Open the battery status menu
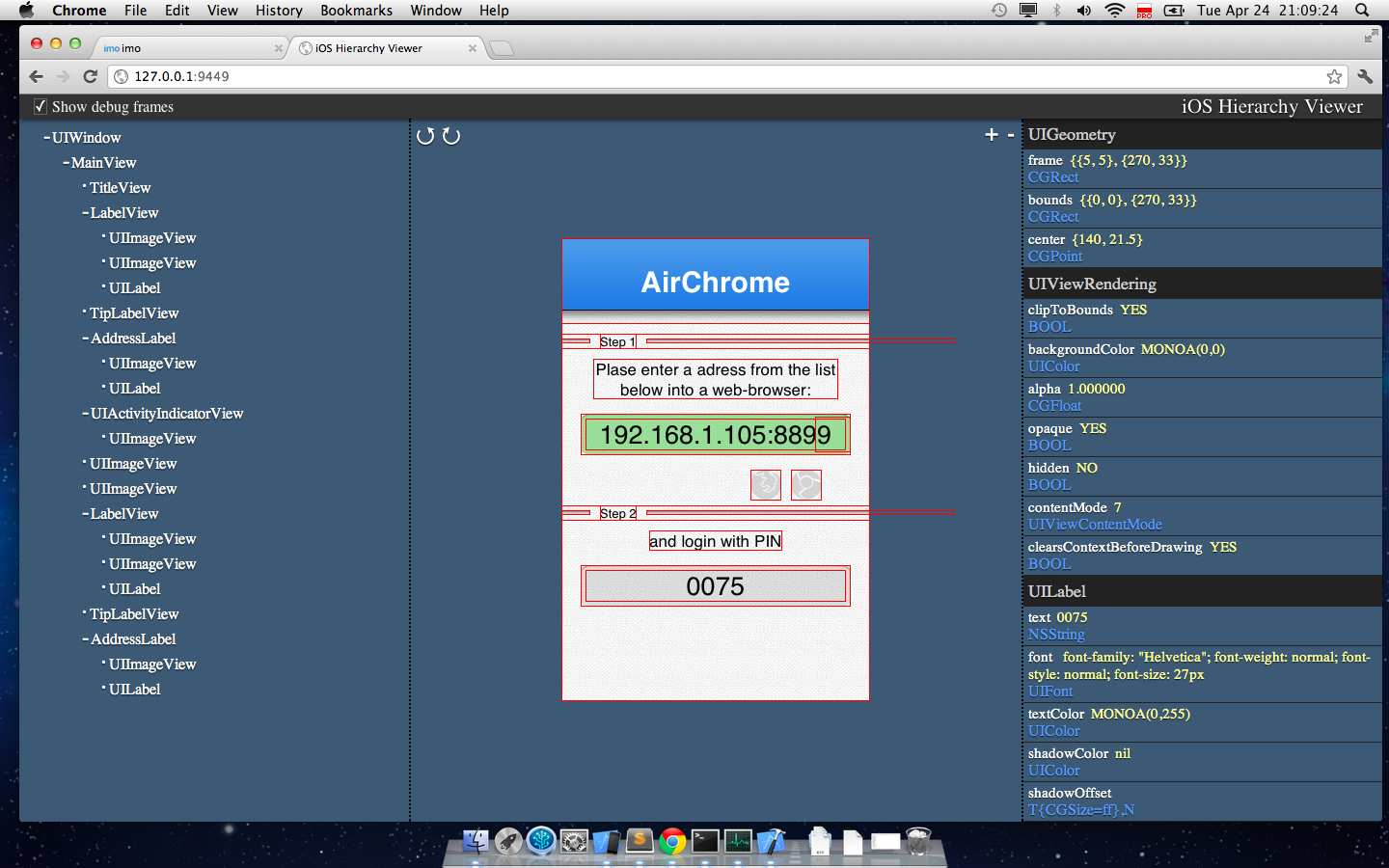1389x868 pixels. coord(1174,11)
